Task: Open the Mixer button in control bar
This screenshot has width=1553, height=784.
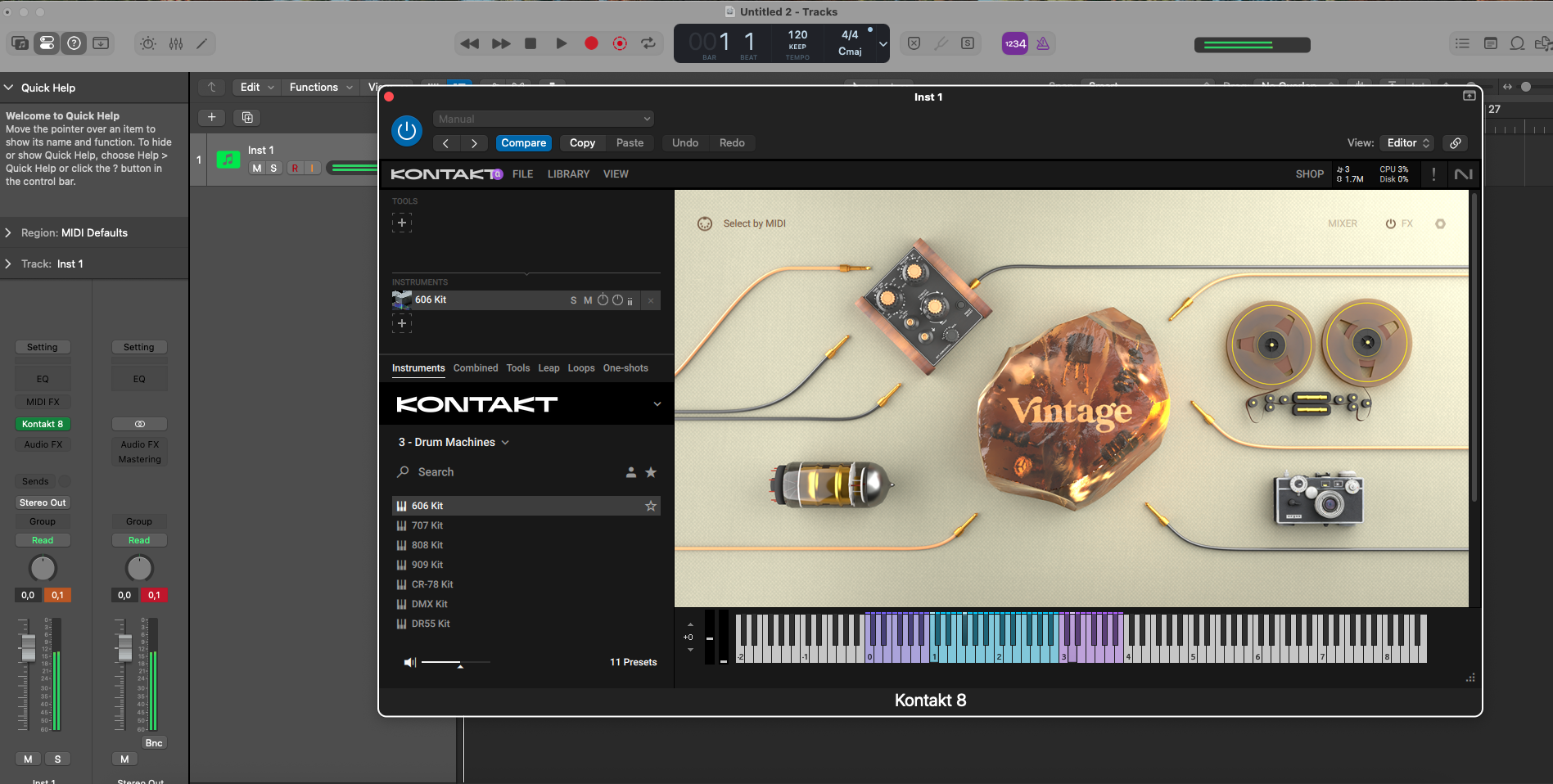Action: click(x=176, y=43)
